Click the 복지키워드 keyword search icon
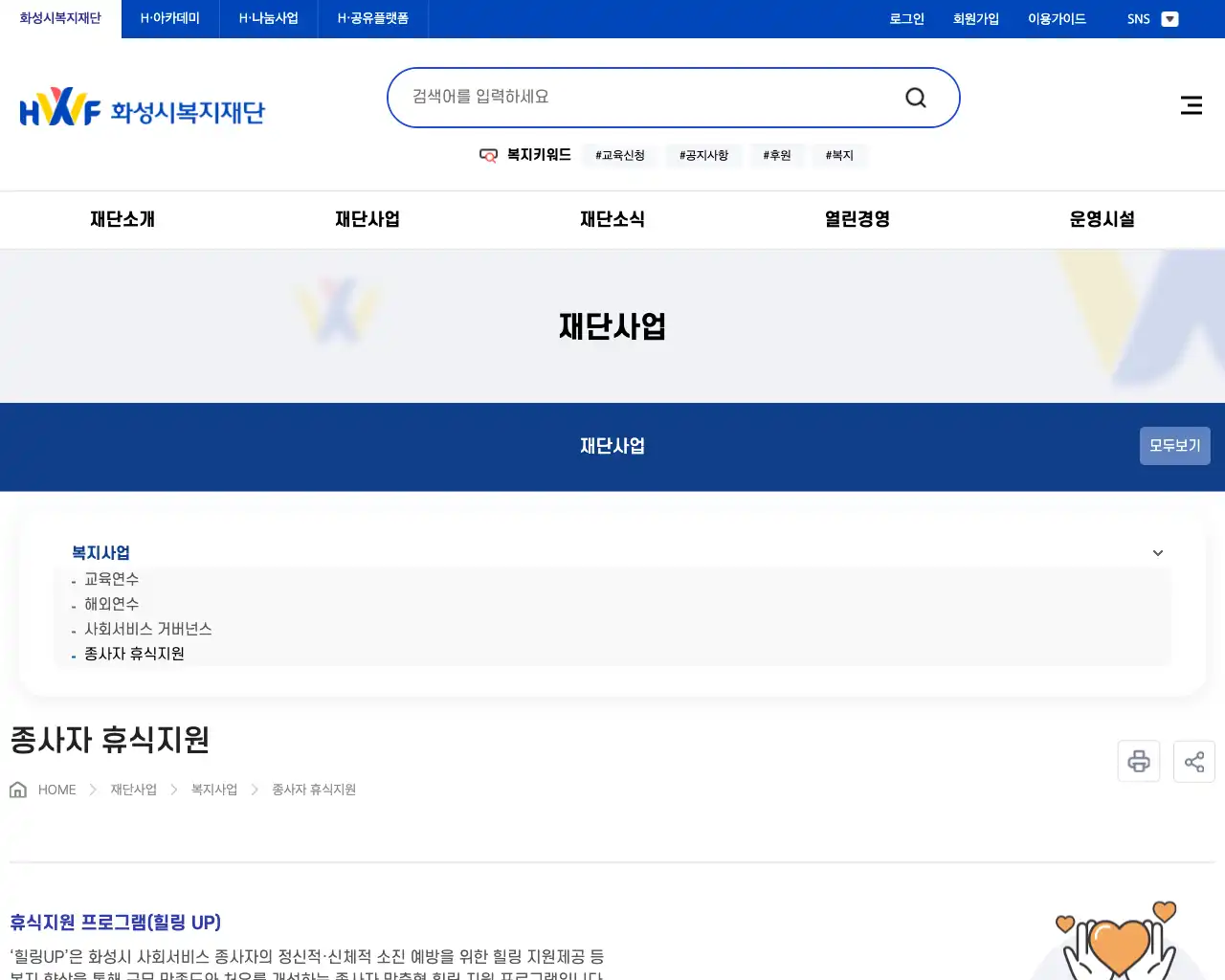This screenshot has width=1225, height=980. pyautogui.click(x=488, y=155)
